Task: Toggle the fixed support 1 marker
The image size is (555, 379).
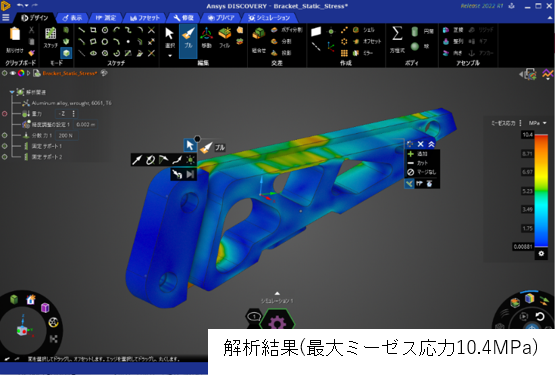Action: [5, 146]
